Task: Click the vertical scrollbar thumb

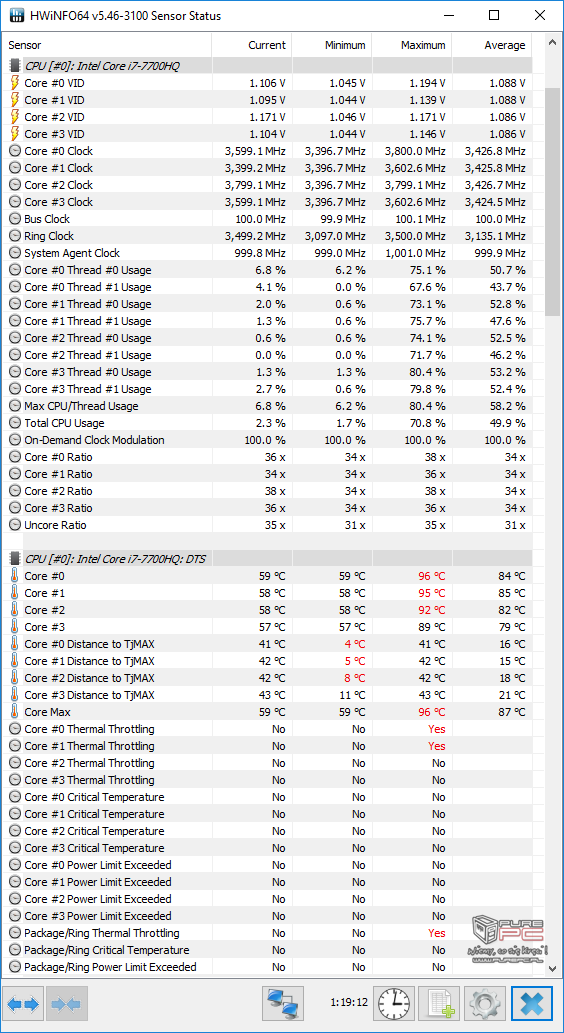Action: tap(553, 201)
